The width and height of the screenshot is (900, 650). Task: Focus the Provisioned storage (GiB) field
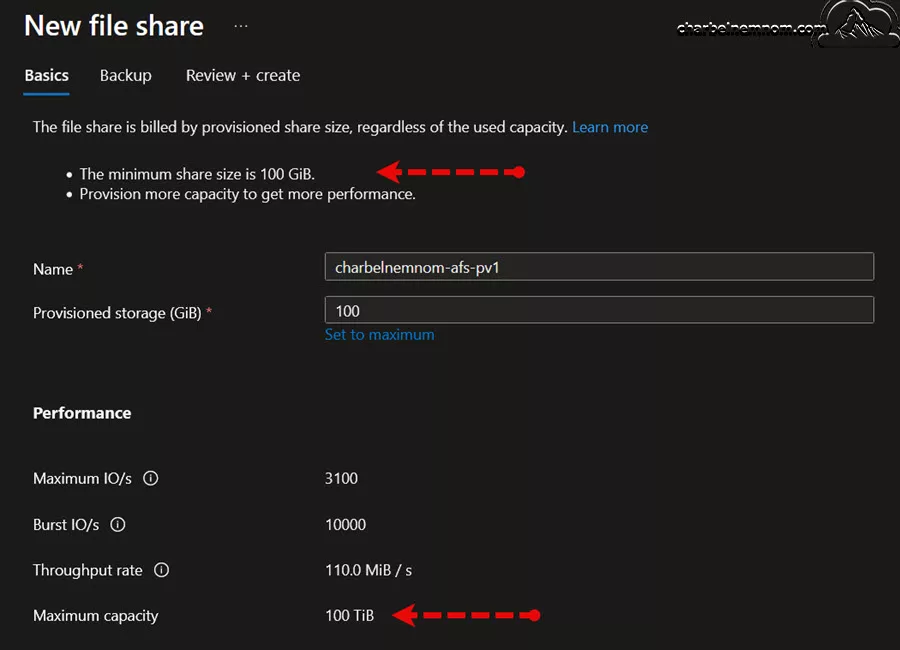pyautogui.click(x=599, y=310)
